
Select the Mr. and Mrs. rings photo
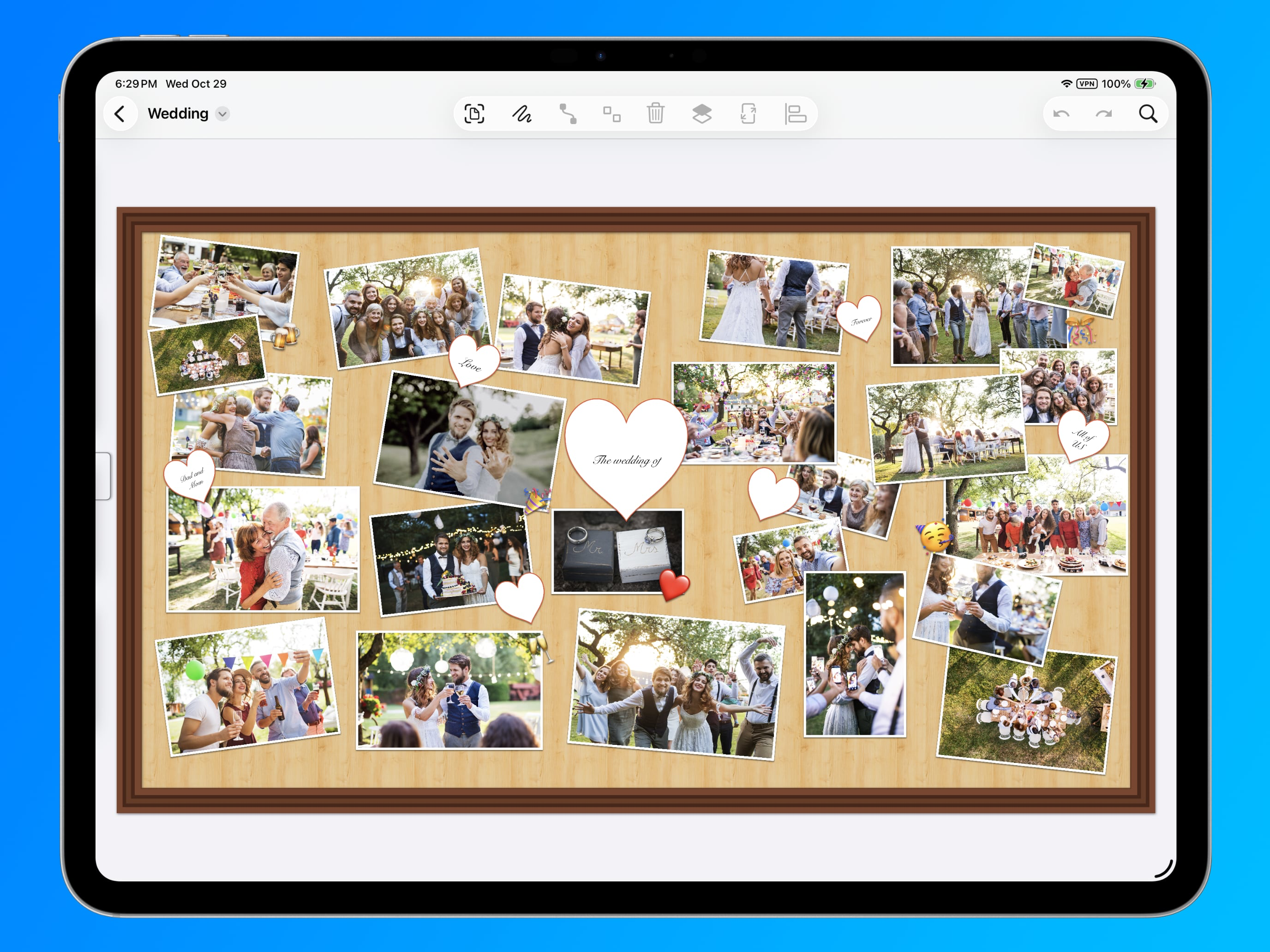click(x=616, y=551)
